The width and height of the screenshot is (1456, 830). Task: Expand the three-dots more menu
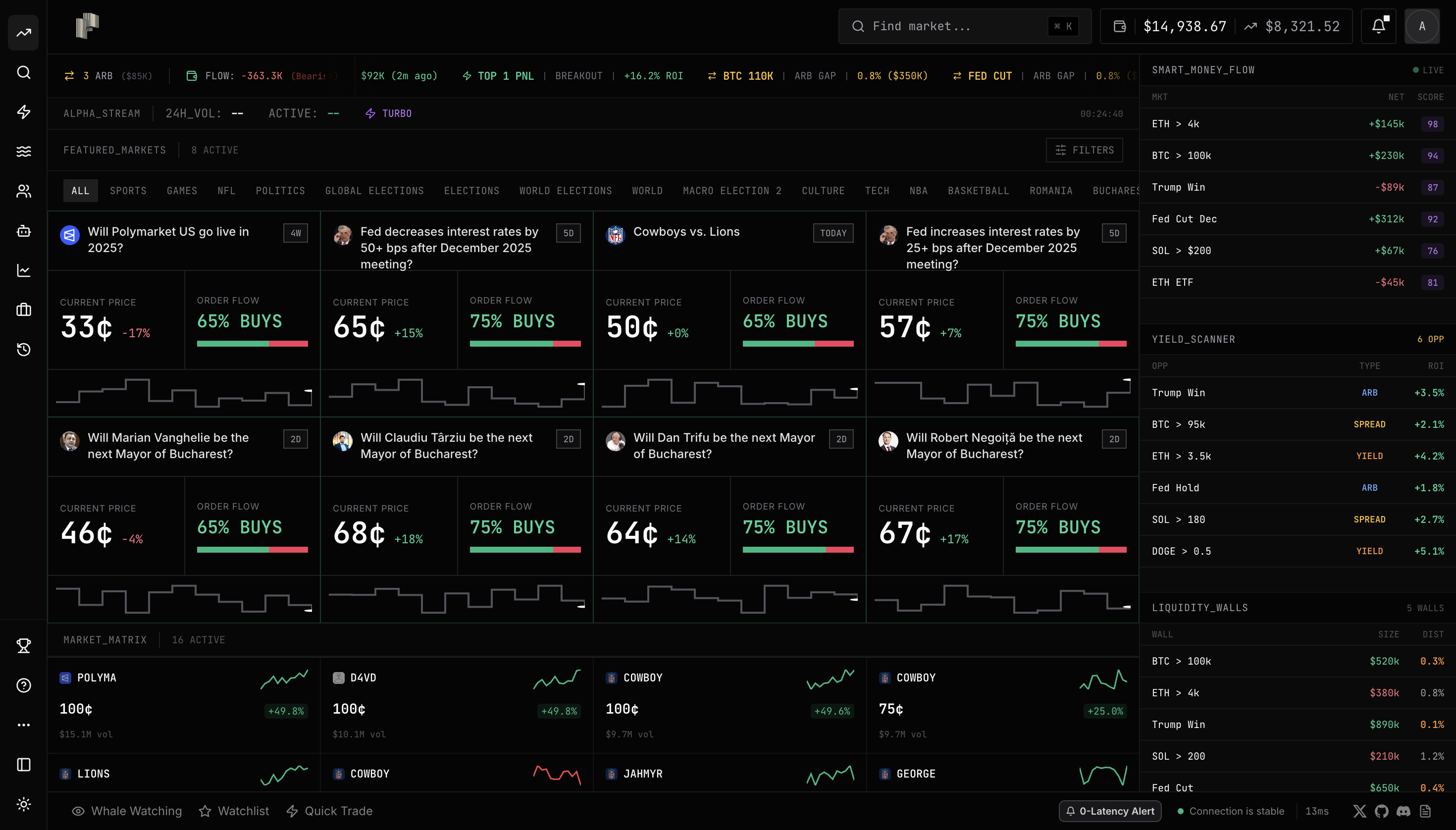(x=23, y=725)
